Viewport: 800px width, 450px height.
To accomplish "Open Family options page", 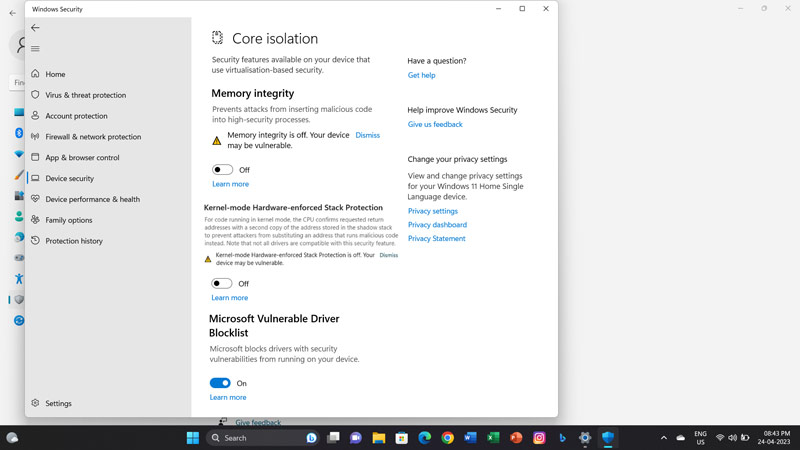I will click(69, 220).
